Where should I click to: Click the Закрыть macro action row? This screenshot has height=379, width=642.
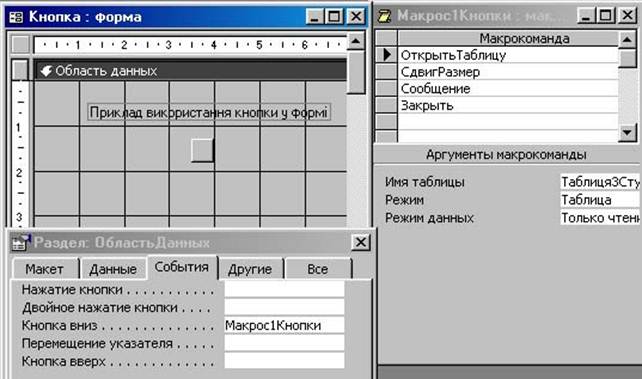[508, 106]
